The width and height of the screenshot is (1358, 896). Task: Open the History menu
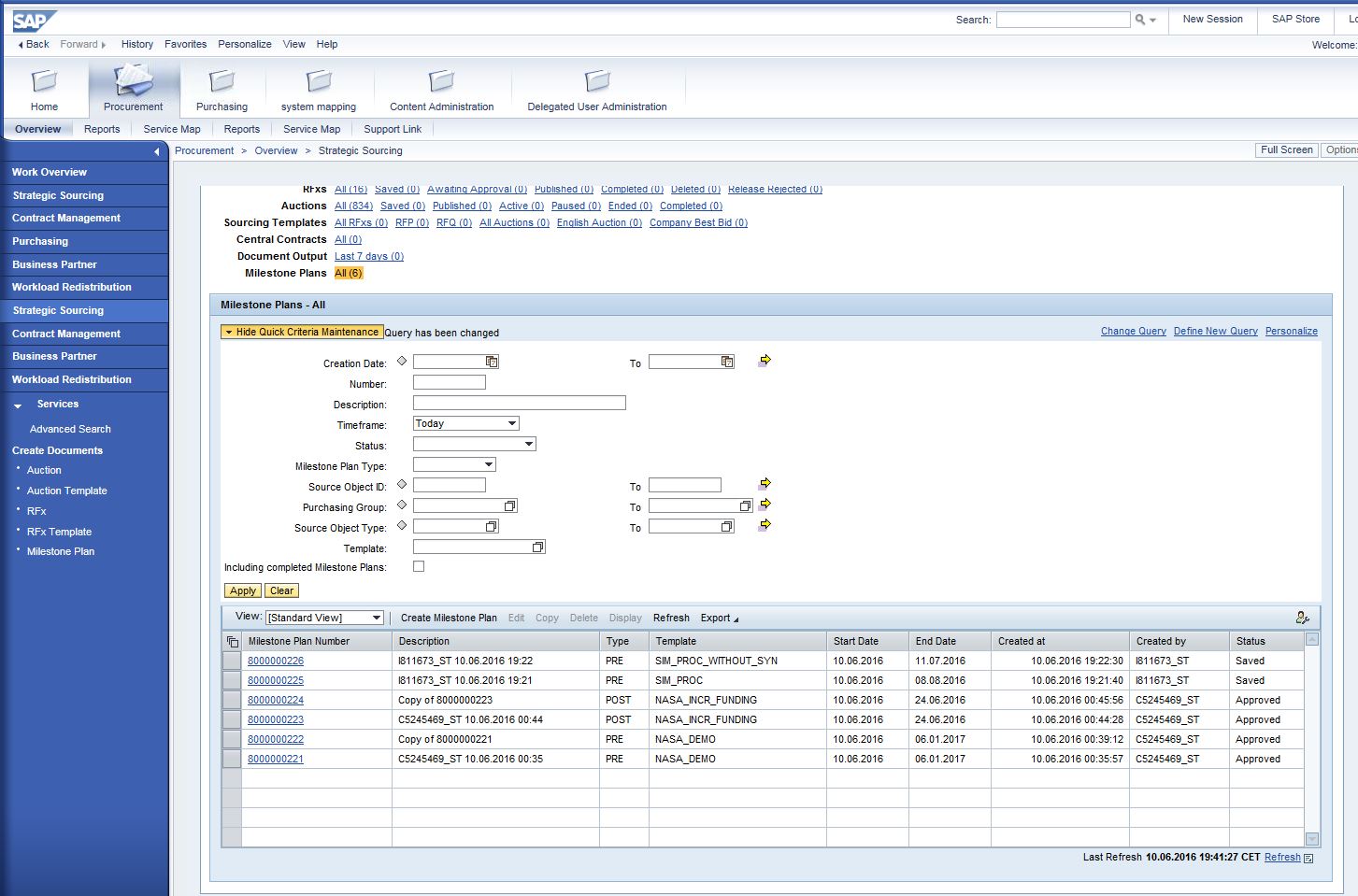tap(136, 44)
